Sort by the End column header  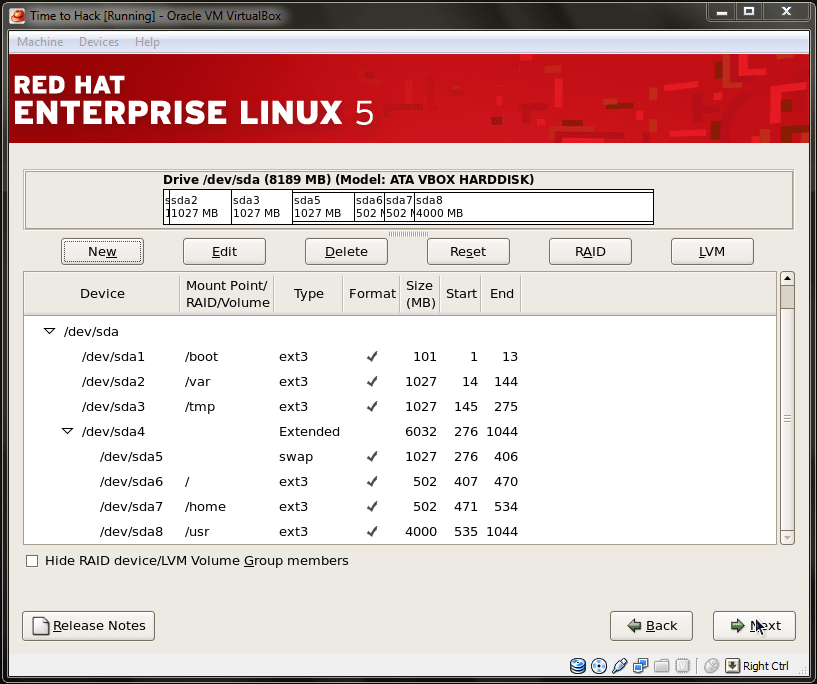coord(501,294)
